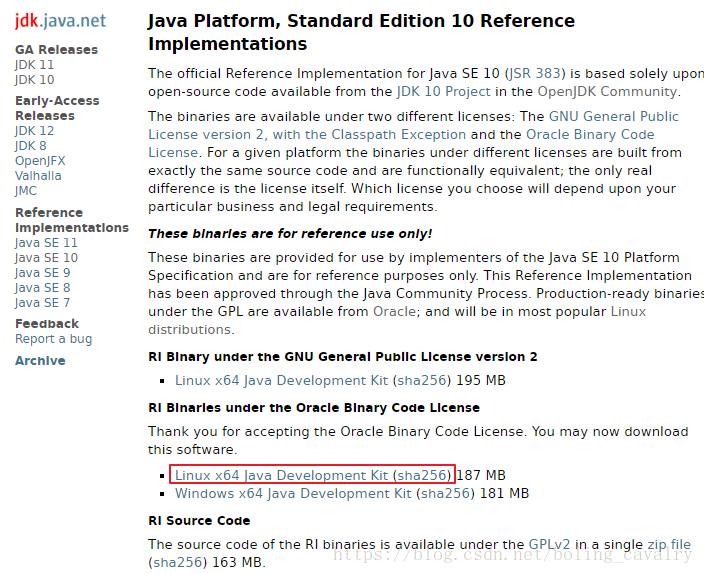
Task: Open the Valhalla sidebar link
Action: pos(38,176)
